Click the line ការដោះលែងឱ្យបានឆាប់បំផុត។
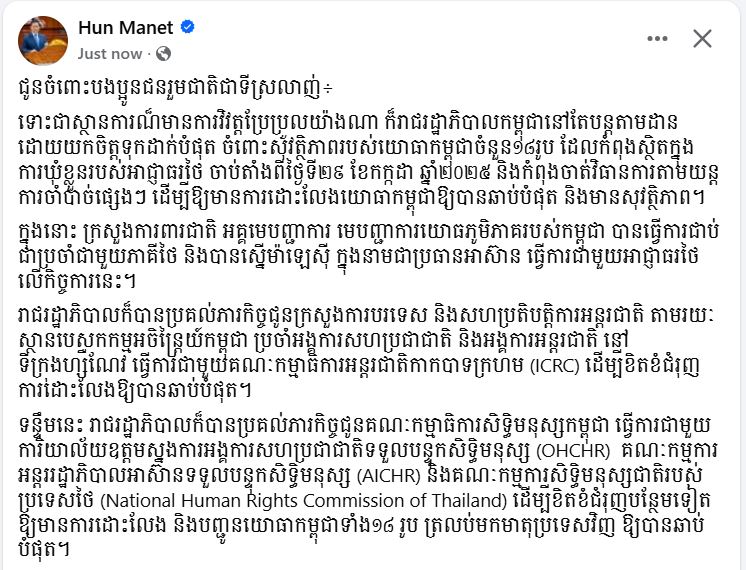 (x=134, y=391)
